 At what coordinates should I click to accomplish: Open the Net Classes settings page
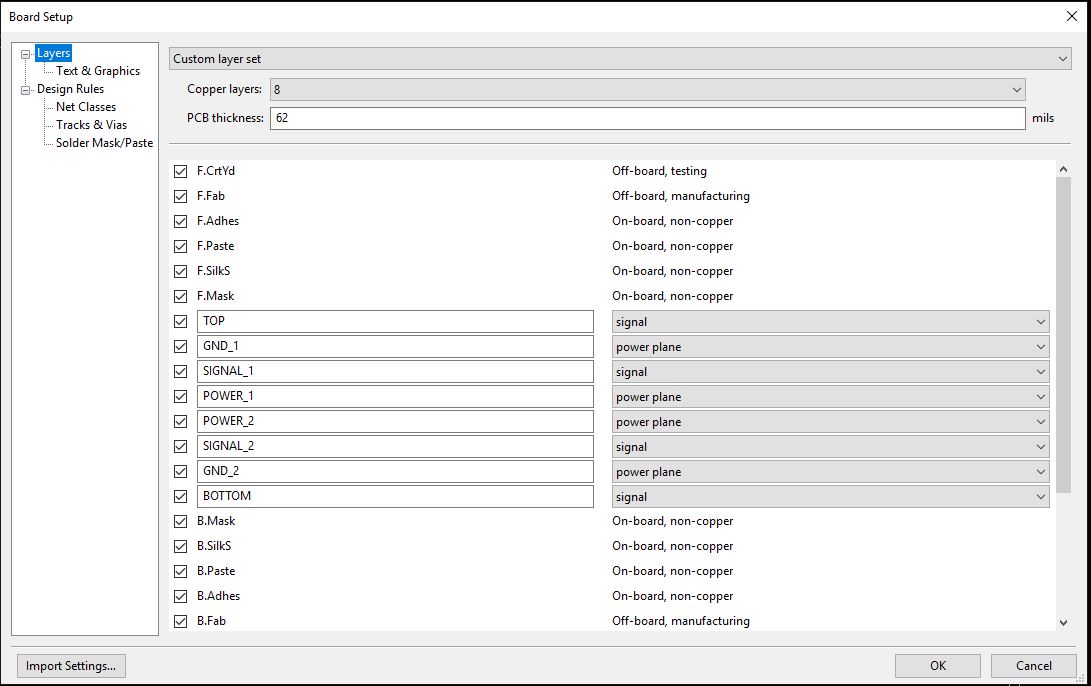point(86,107)
